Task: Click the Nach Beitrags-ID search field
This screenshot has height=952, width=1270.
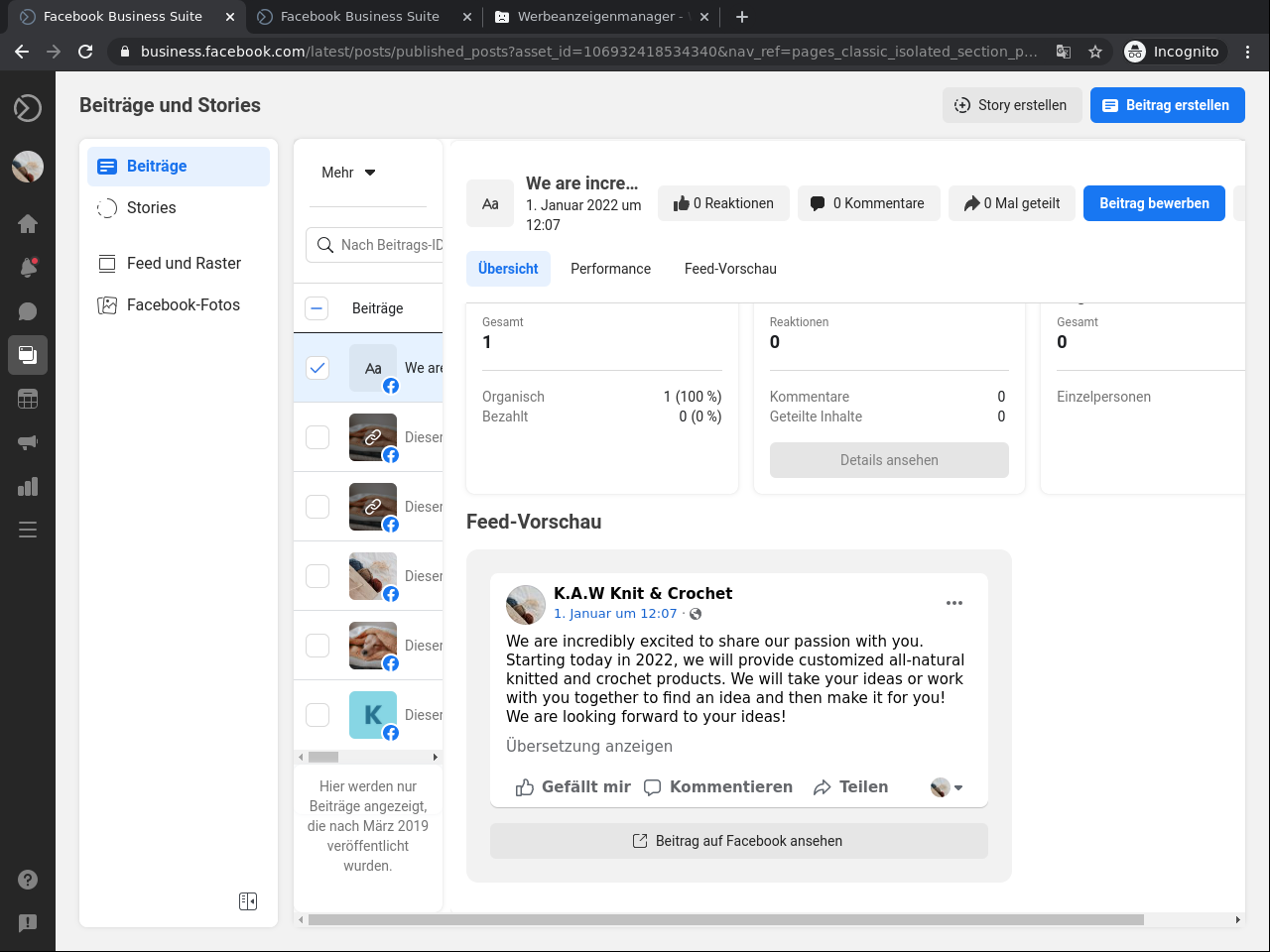Action: pyautogui.click(x=387, y=245)
